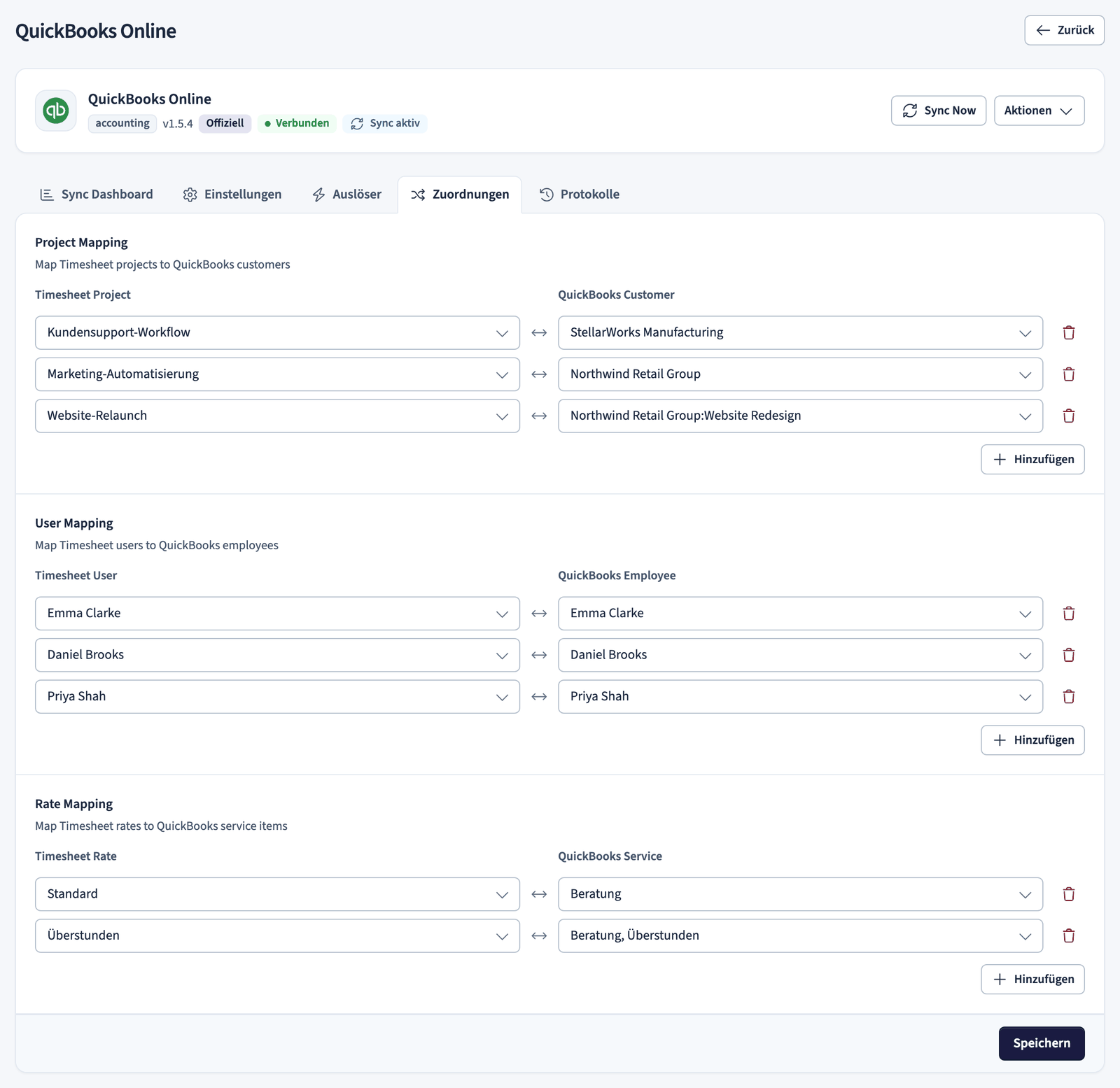This screenshot has width=1120, height=1088.
Task: Add a user mapping with Hinzufügen
Action: click(x=1032, y=740)
